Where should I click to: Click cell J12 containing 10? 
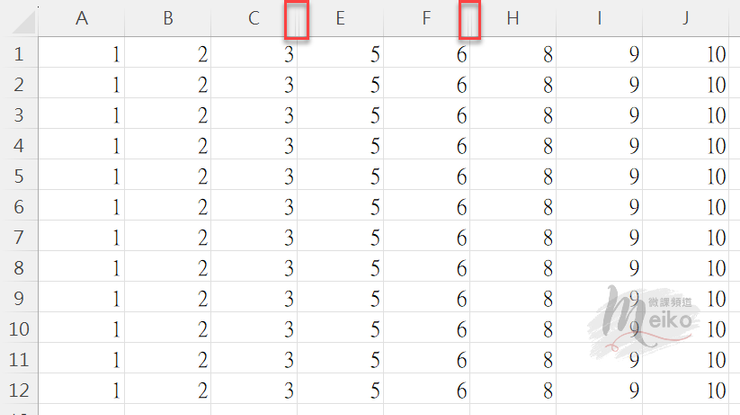tap(685, 390)
